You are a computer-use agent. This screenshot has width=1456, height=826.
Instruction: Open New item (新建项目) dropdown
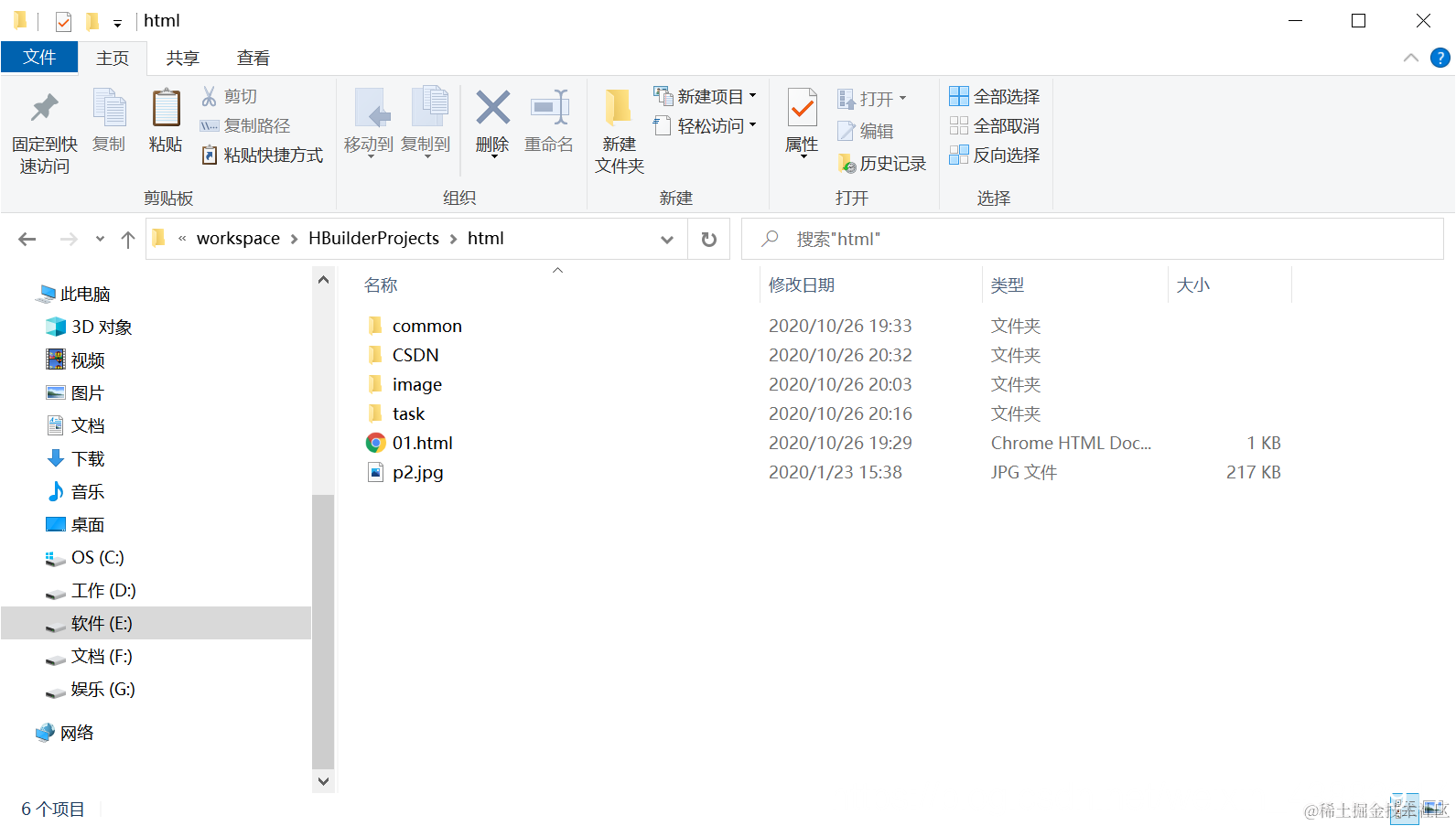705,96
